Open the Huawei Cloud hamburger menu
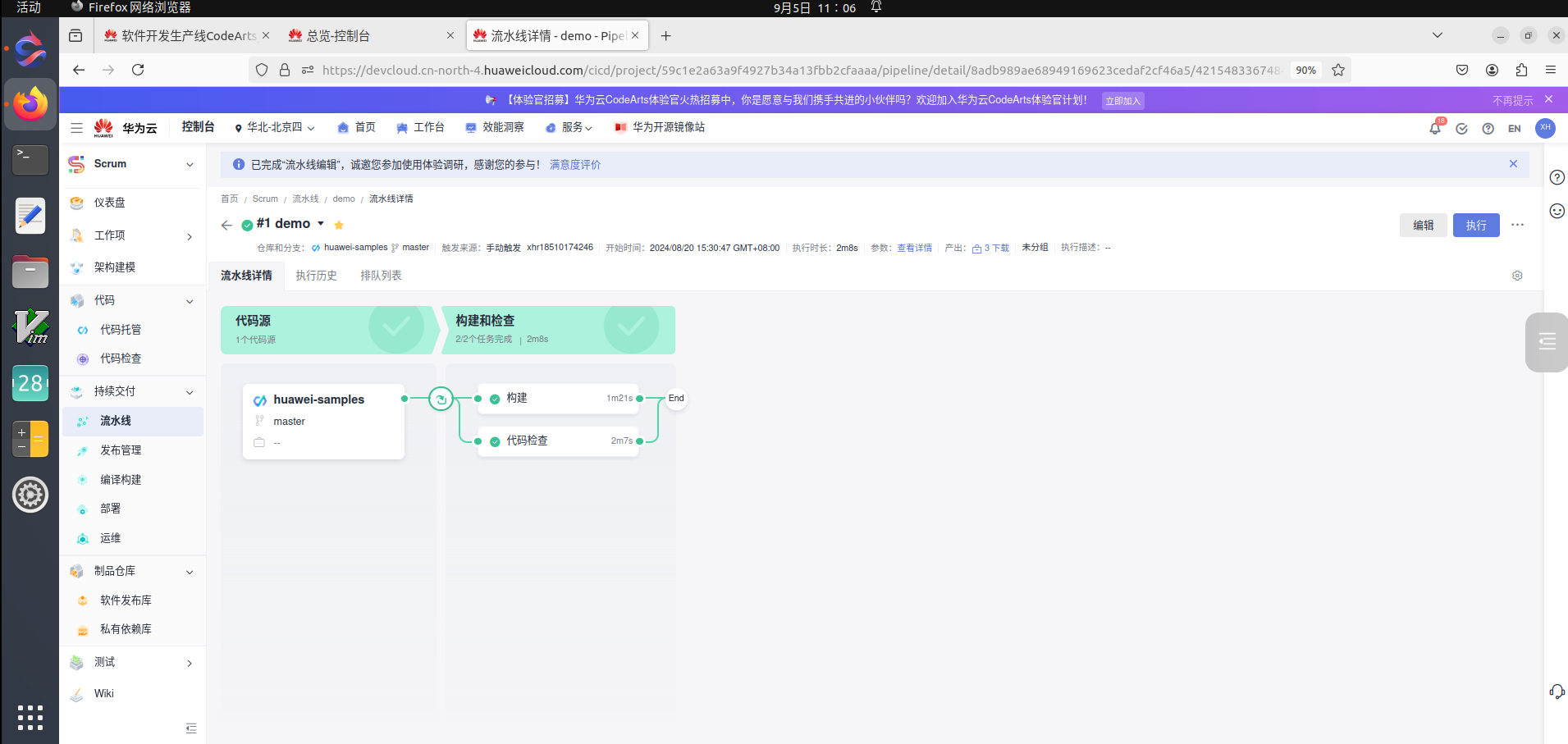Image resolution: width=1568 pixels, height=744 pixels. click(76, 128)
